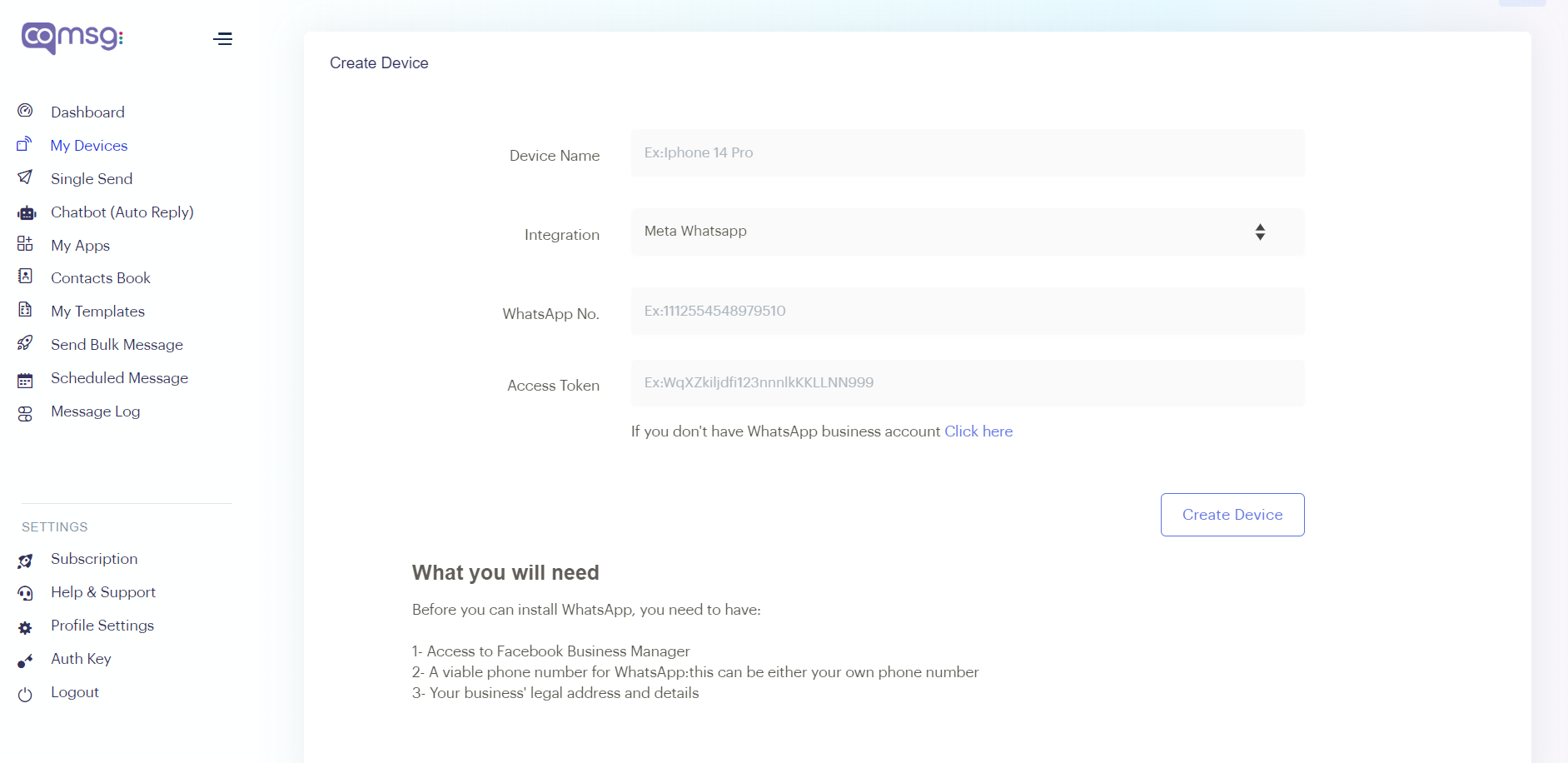Click into the WhatsApp No. field
The image size is (1568, 763).
[967, 312]
